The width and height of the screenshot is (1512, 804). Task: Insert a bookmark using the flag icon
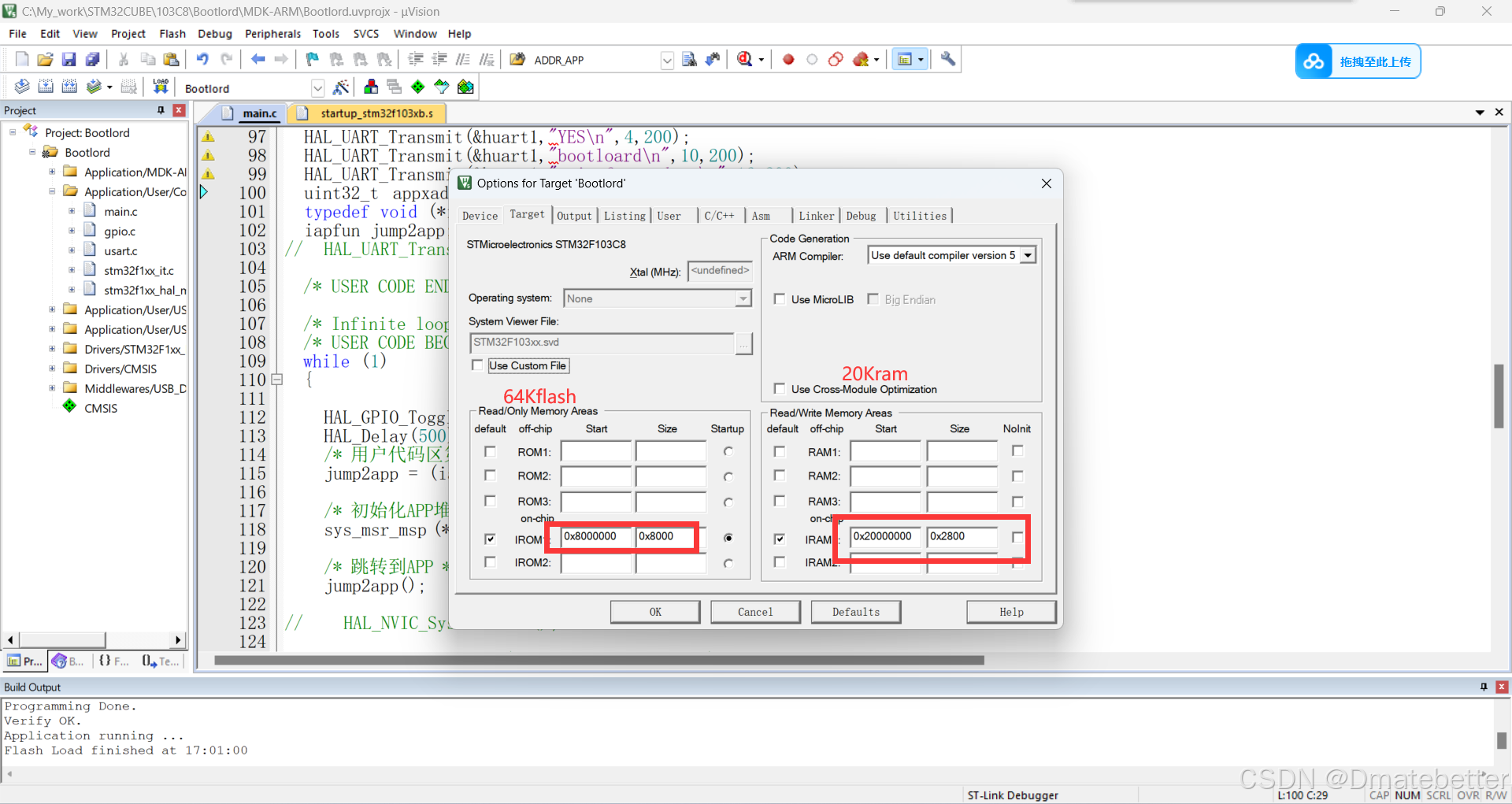pos(312,59)
